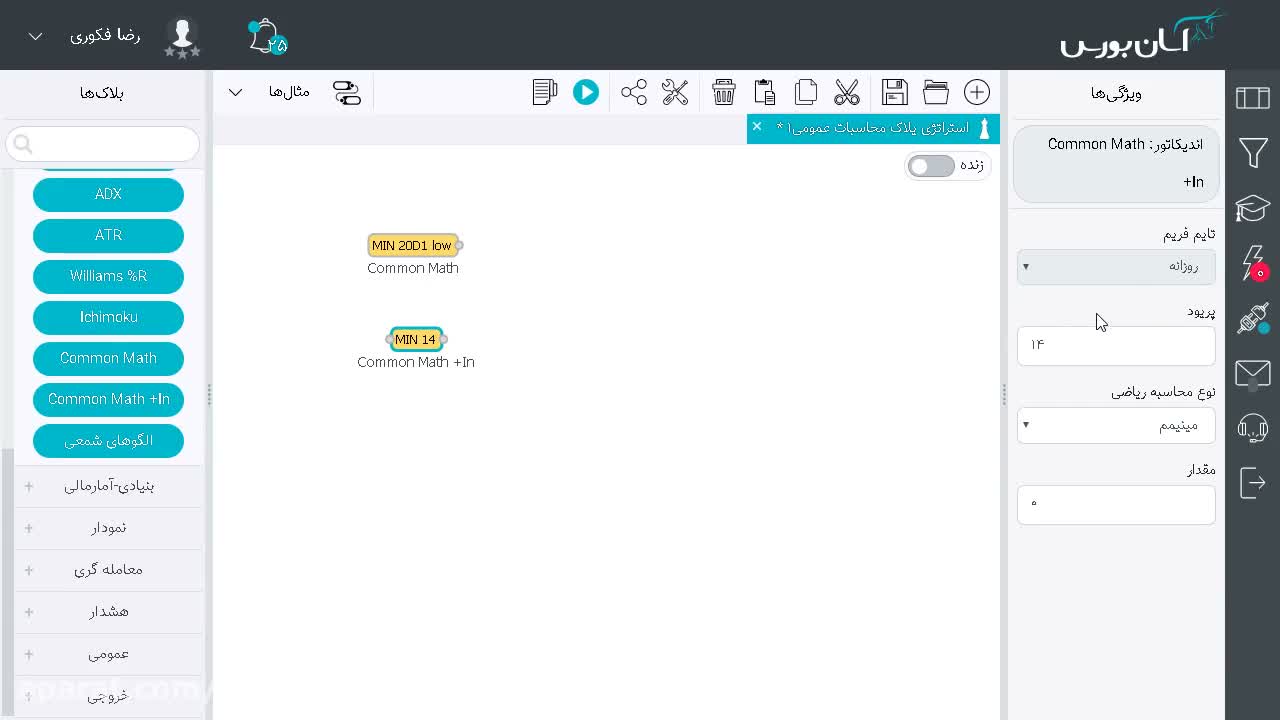Open the نوع محاسبه ریاضی مینیمم dropdown
Image resolution: width=1280 pixels, height=720 pixels.
[x=1116, y=425]
